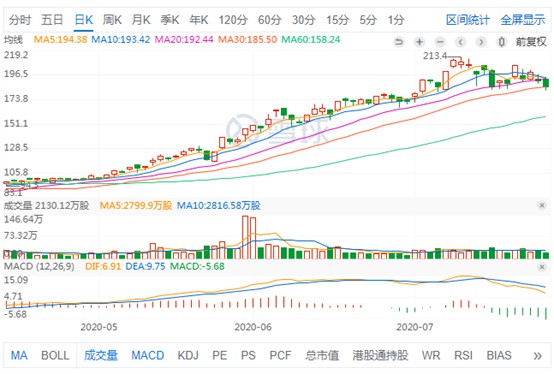Switch to 1分 interval
This screenshot has height=374, width=554.
click(x=396, y=20)
